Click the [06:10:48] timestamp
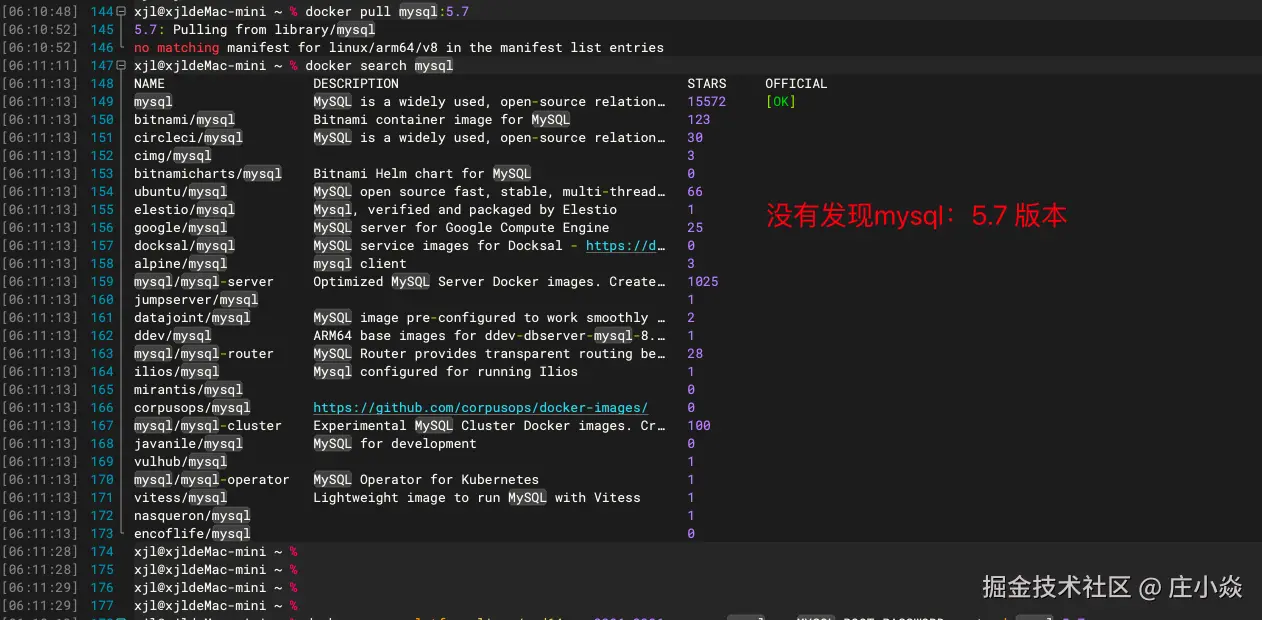 (x=40, y=12)
